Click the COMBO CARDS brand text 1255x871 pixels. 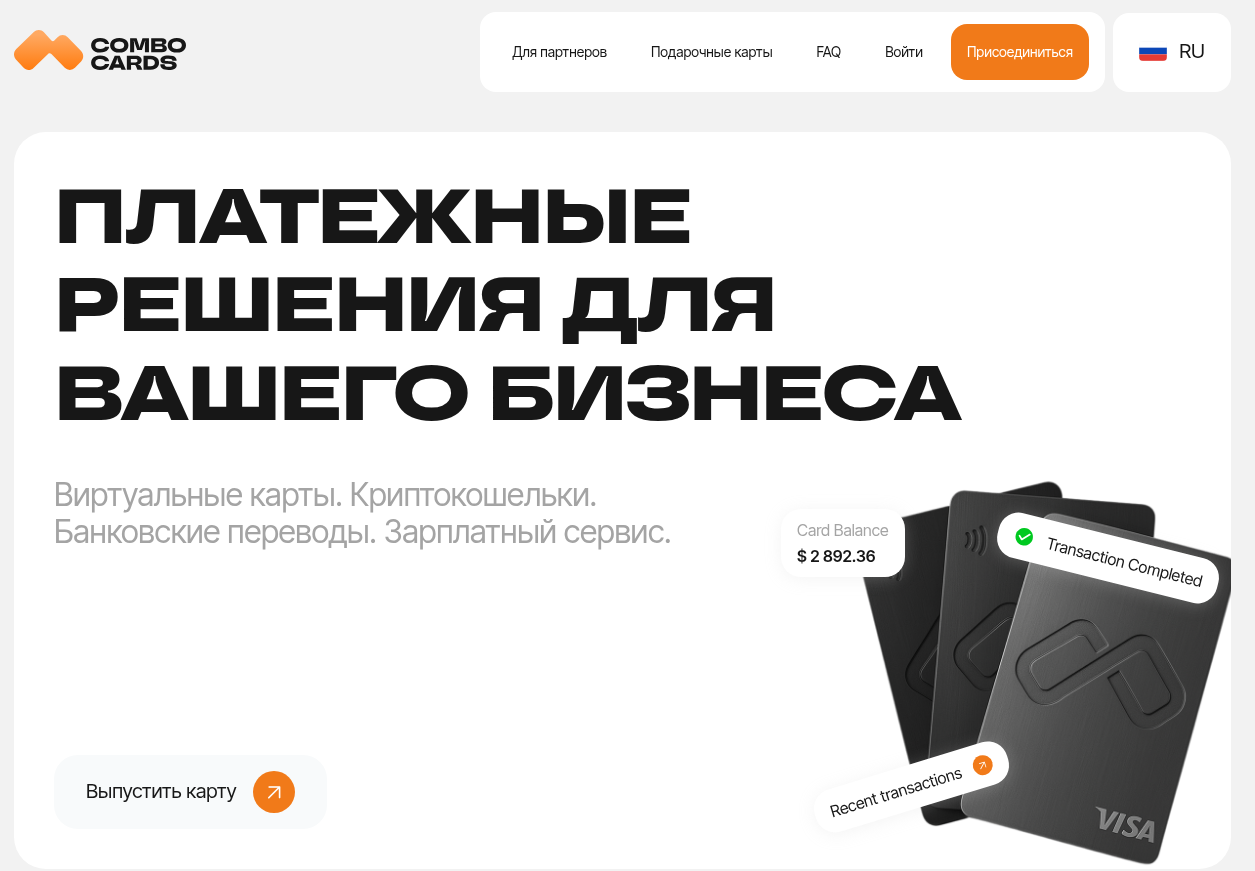coord(138,53)
